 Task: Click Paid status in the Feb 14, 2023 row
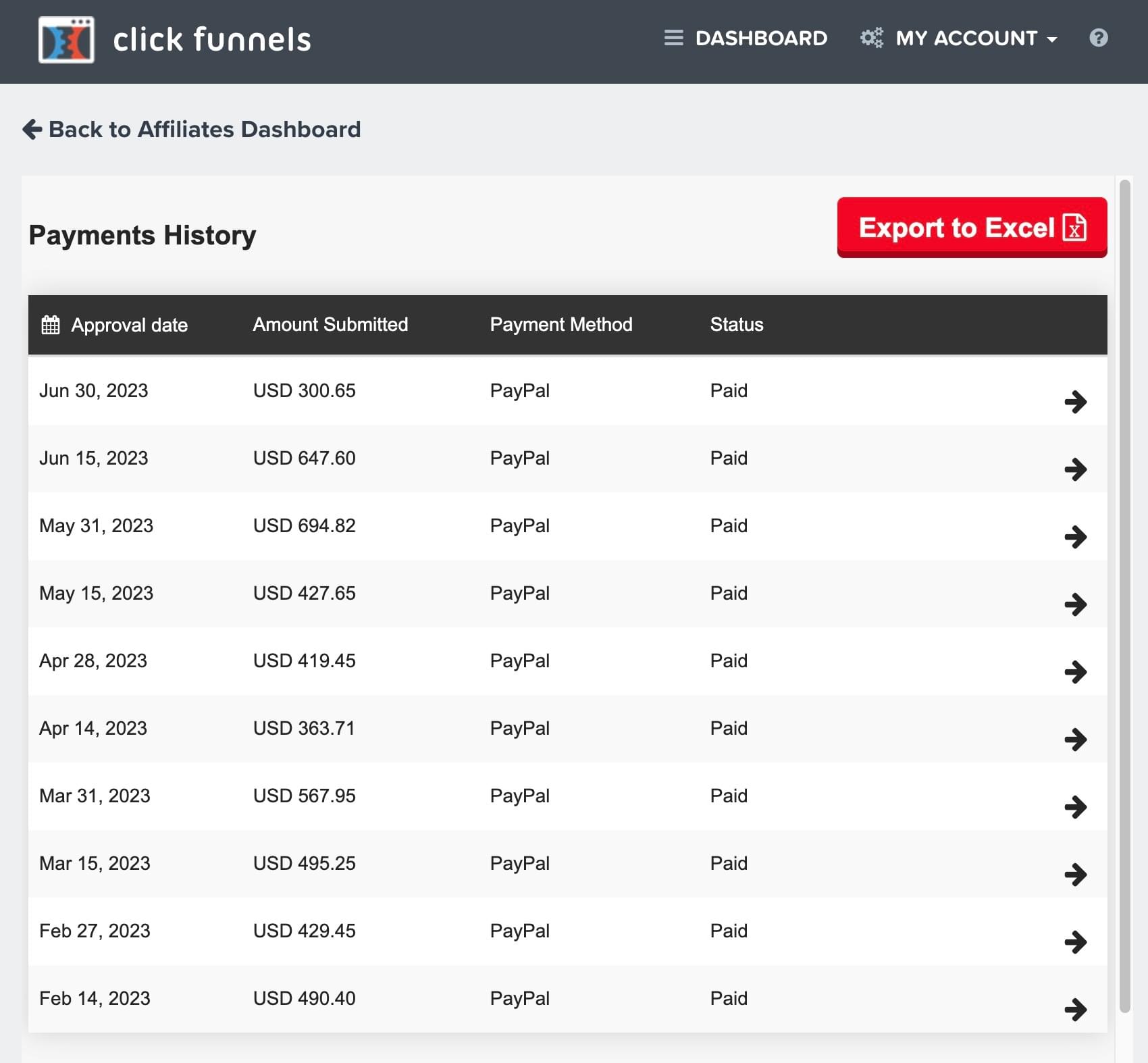[729, 998]
